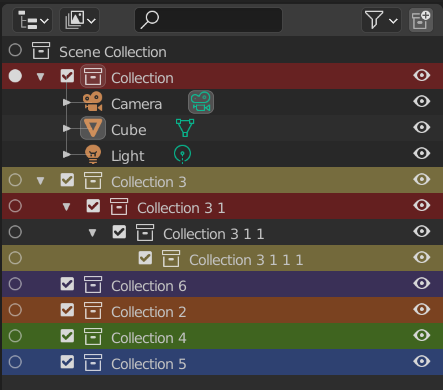443x390 pixels.
Task: Hide Collection 5 with eye icon
Action: (422, 361)
